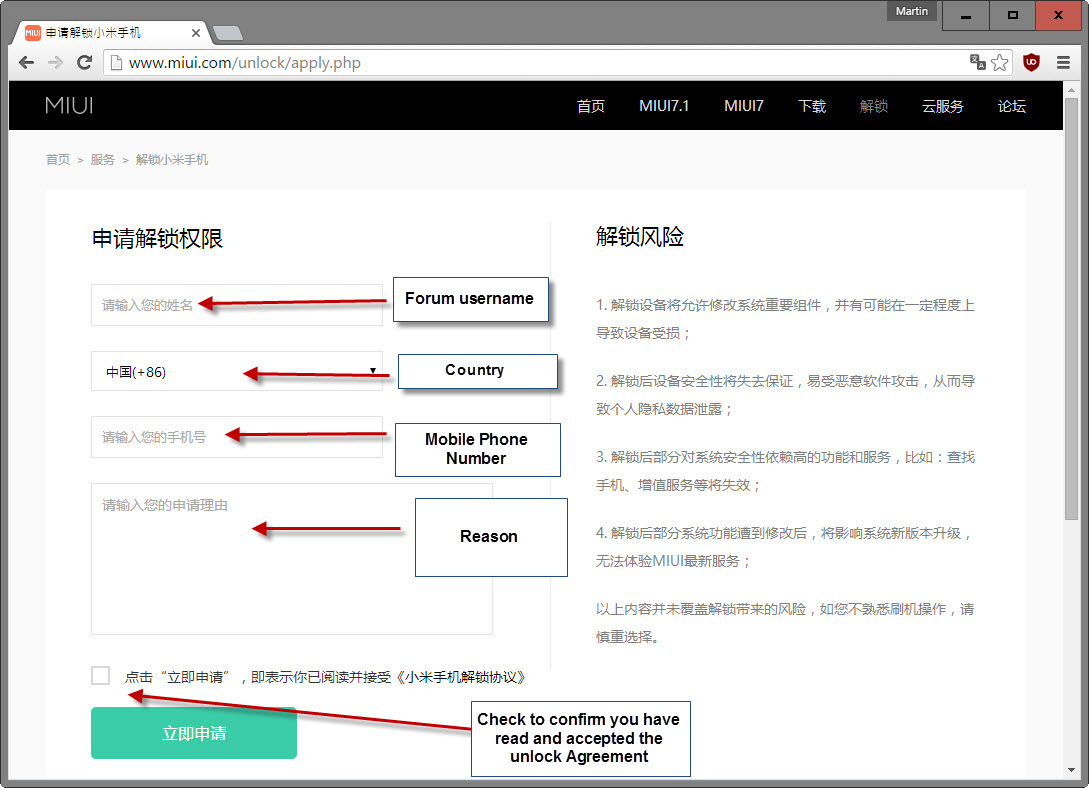
Task: Click the address bar URL
Action: (244, 62)
